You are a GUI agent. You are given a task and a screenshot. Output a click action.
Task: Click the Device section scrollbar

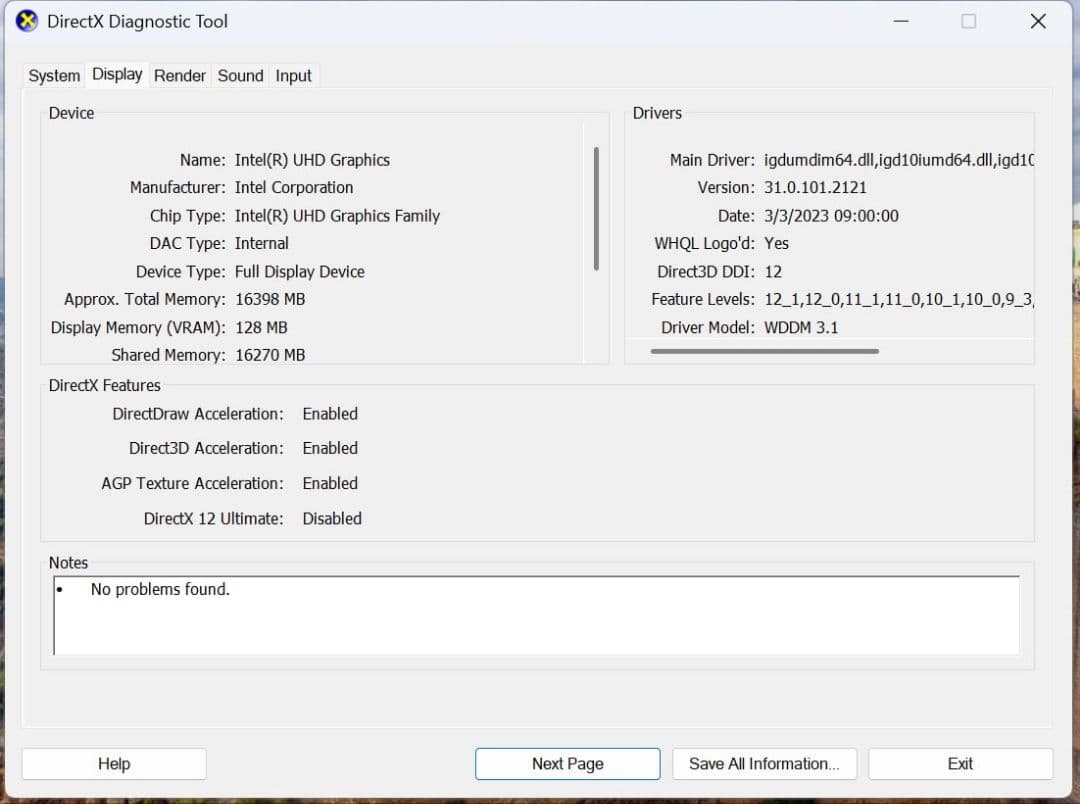tap(596, 210)
